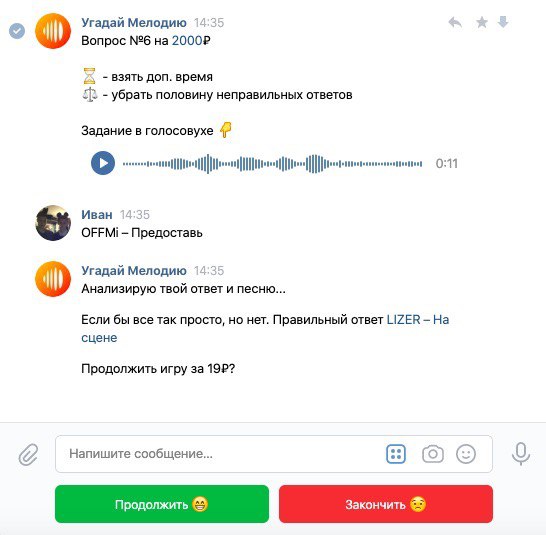Open first Угадай Мелодию sender name
This screenshot has width=546, height=535.
(x=134, y=23)
